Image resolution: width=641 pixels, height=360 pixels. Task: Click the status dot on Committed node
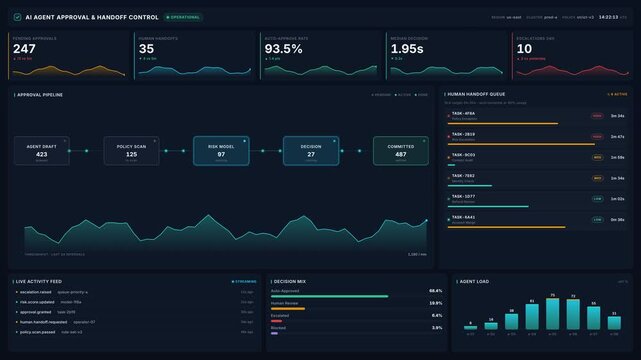424,141
